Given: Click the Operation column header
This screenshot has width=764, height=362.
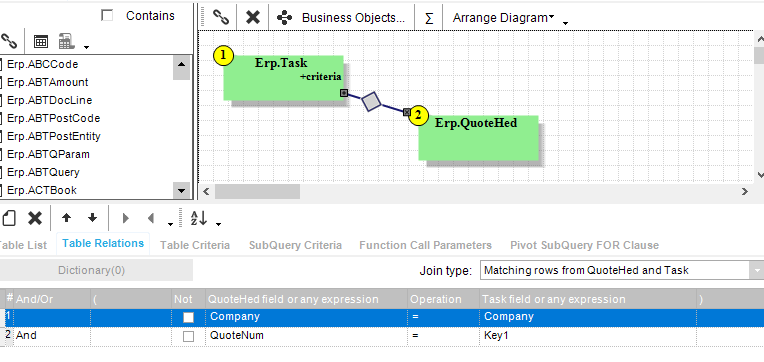Looking at the screenshot, I should pos(443,299).
